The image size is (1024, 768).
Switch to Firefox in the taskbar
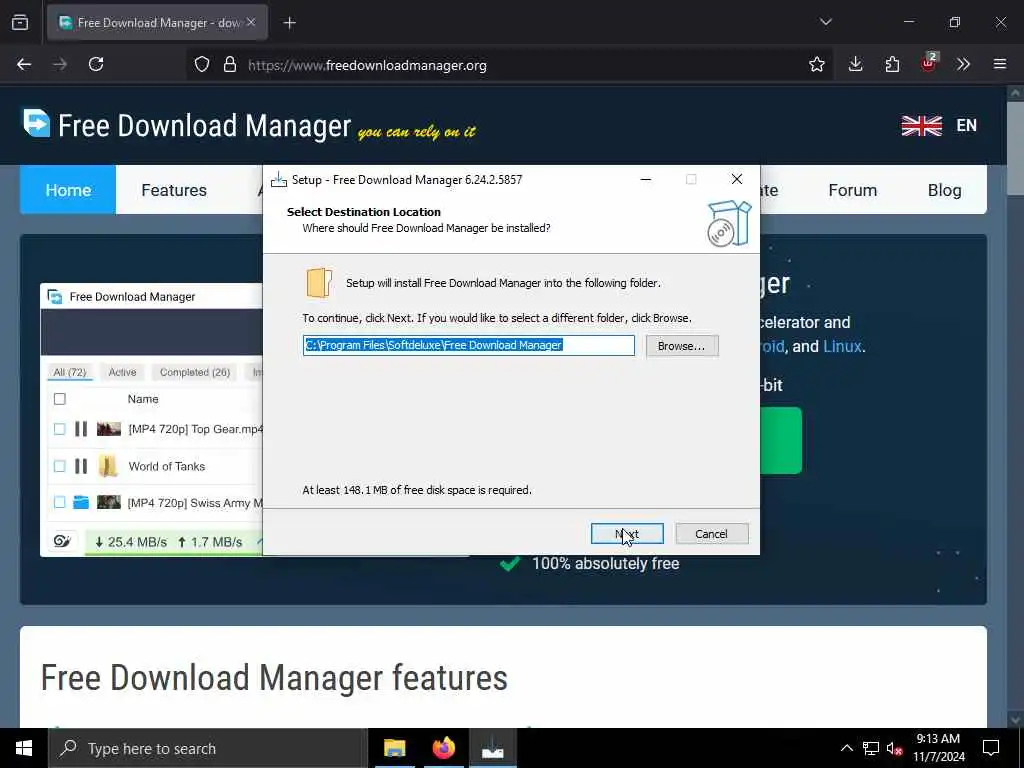coord(443,748)
